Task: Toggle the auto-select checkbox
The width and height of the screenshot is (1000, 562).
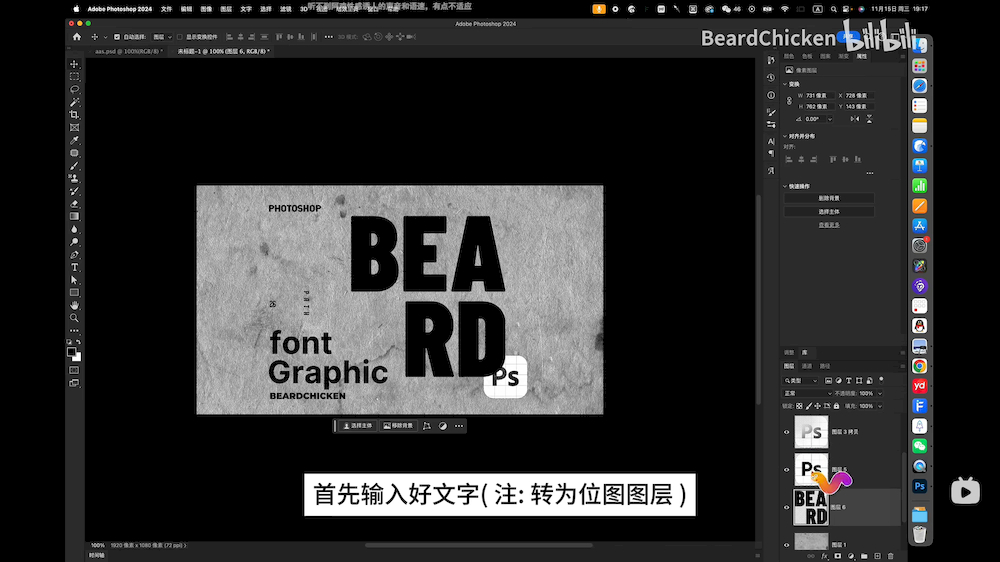Action: (x=117, y=37)
